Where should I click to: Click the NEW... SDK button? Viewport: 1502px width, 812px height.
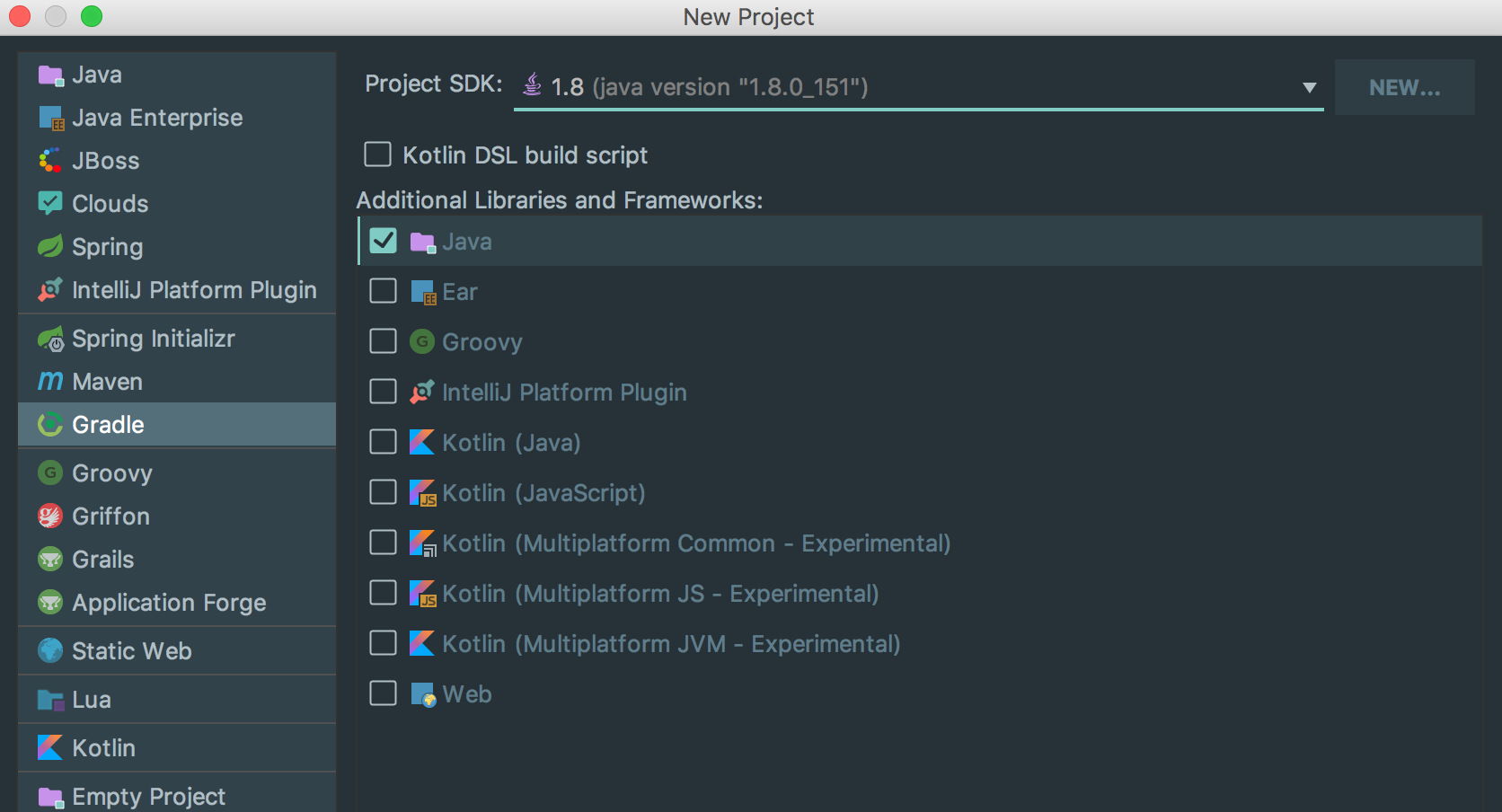(1404, 87)
